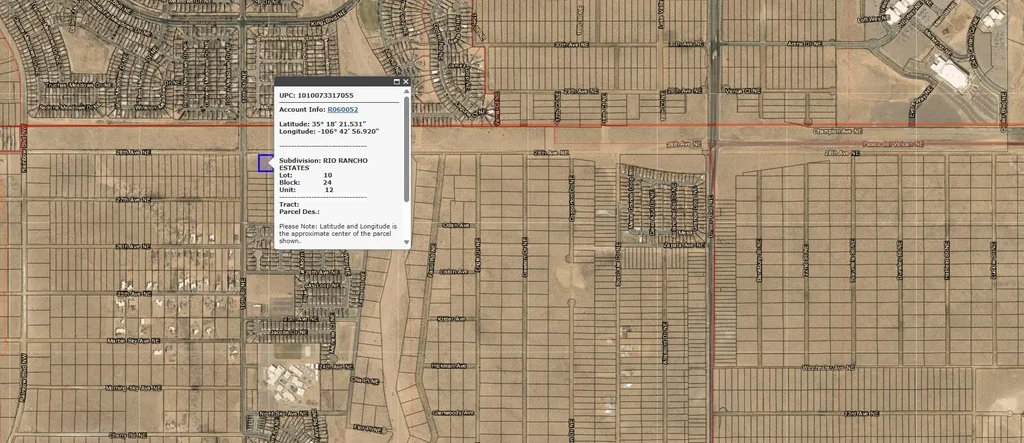The height and width of the screenshot is (443, 1024).
Task: Click the UPC number in popup
Action: pos(315,95)
